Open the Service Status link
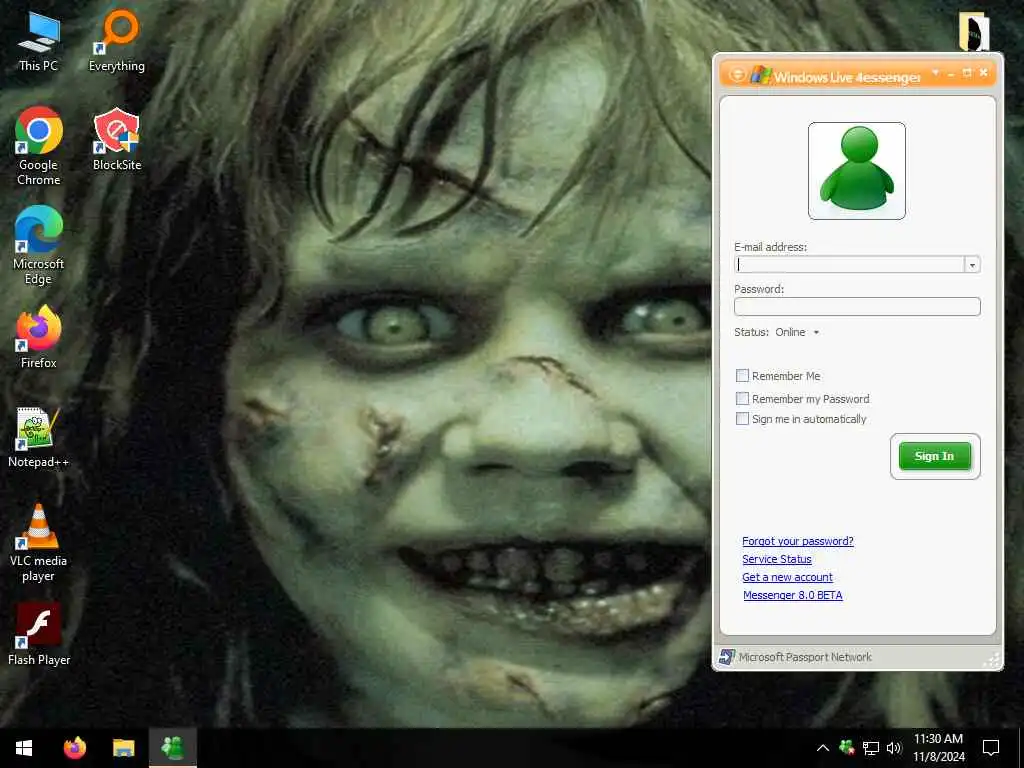The height and width of the screenshot is (768, 1024). [x=776, y=559]
